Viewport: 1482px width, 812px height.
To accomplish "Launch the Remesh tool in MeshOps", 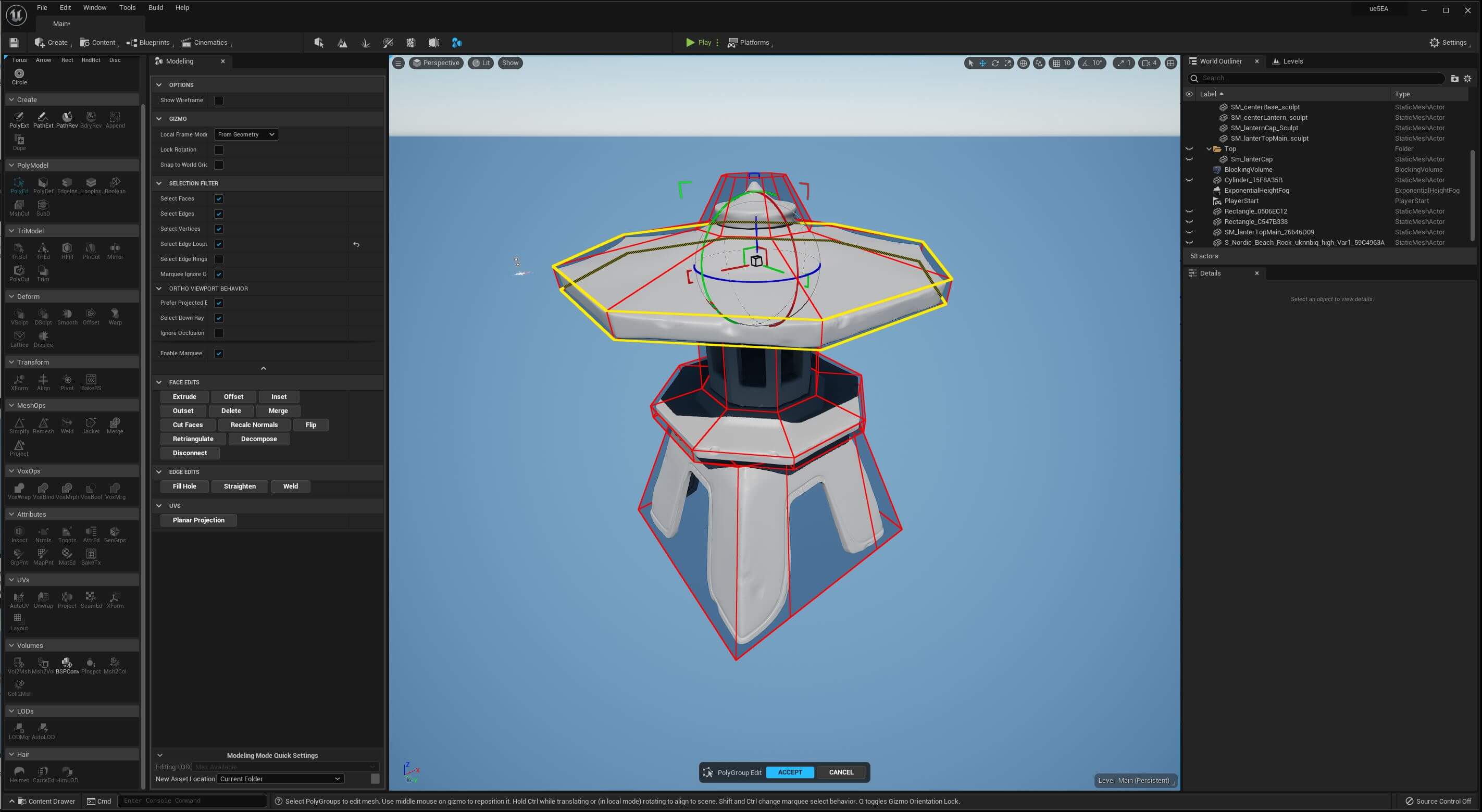I will (43, 424).
